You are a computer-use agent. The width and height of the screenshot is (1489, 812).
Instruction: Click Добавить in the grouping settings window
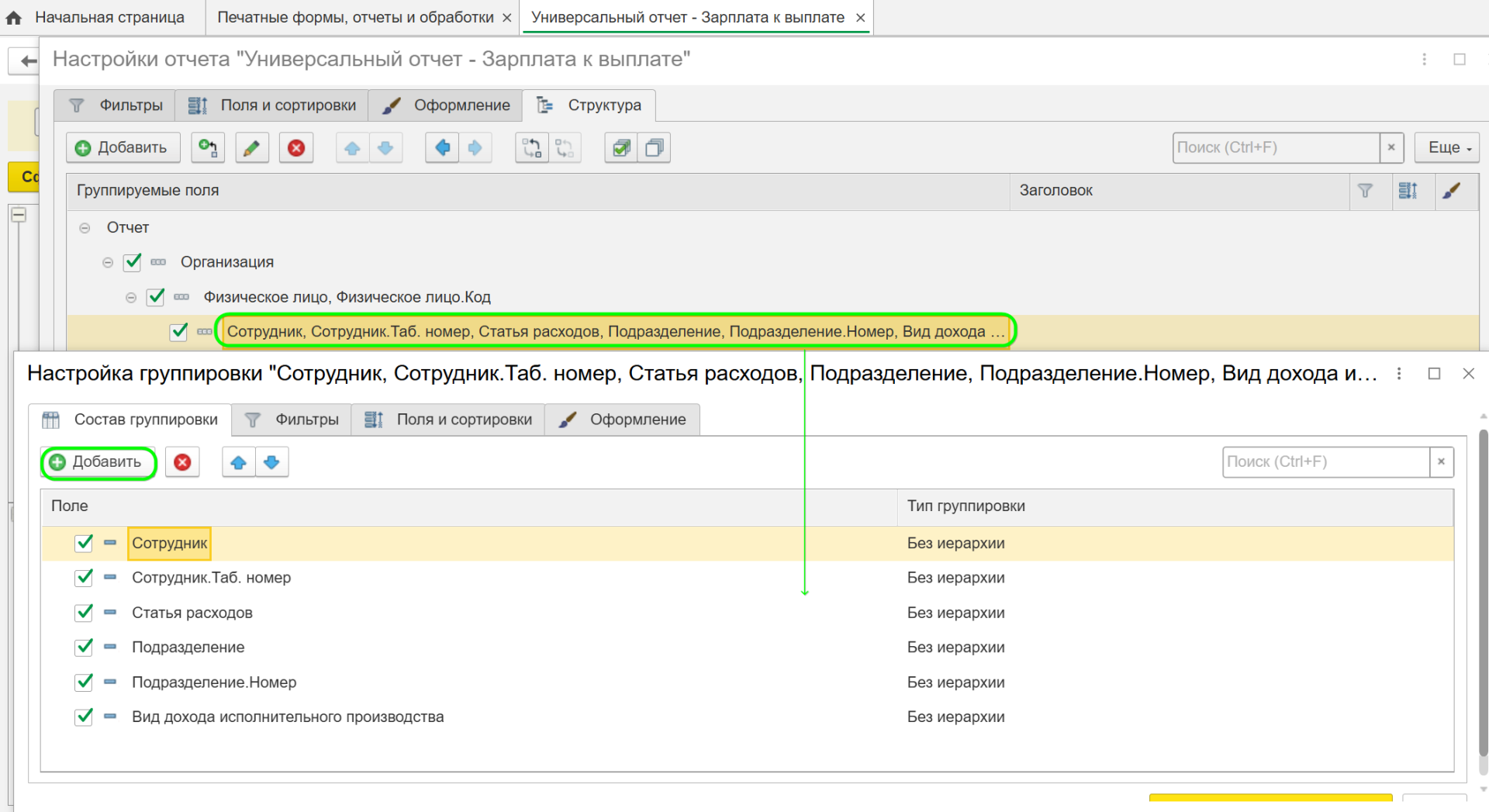(x=98, y=462)
